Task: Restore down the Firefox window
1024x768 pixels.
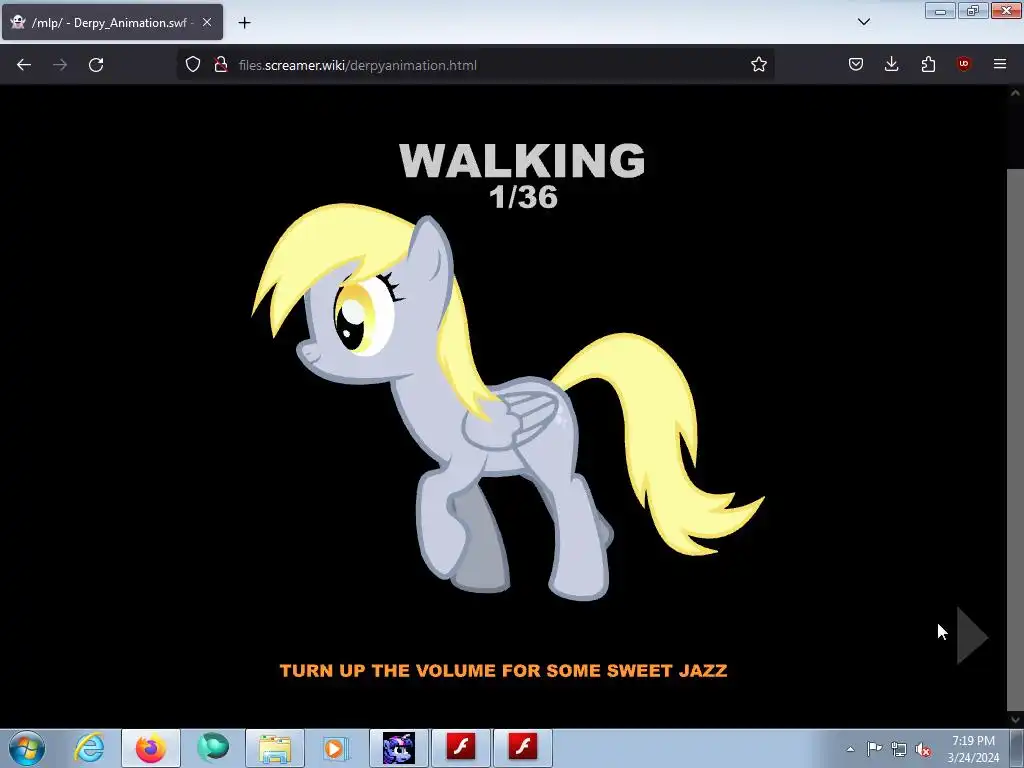Action: tap(972, 11)
